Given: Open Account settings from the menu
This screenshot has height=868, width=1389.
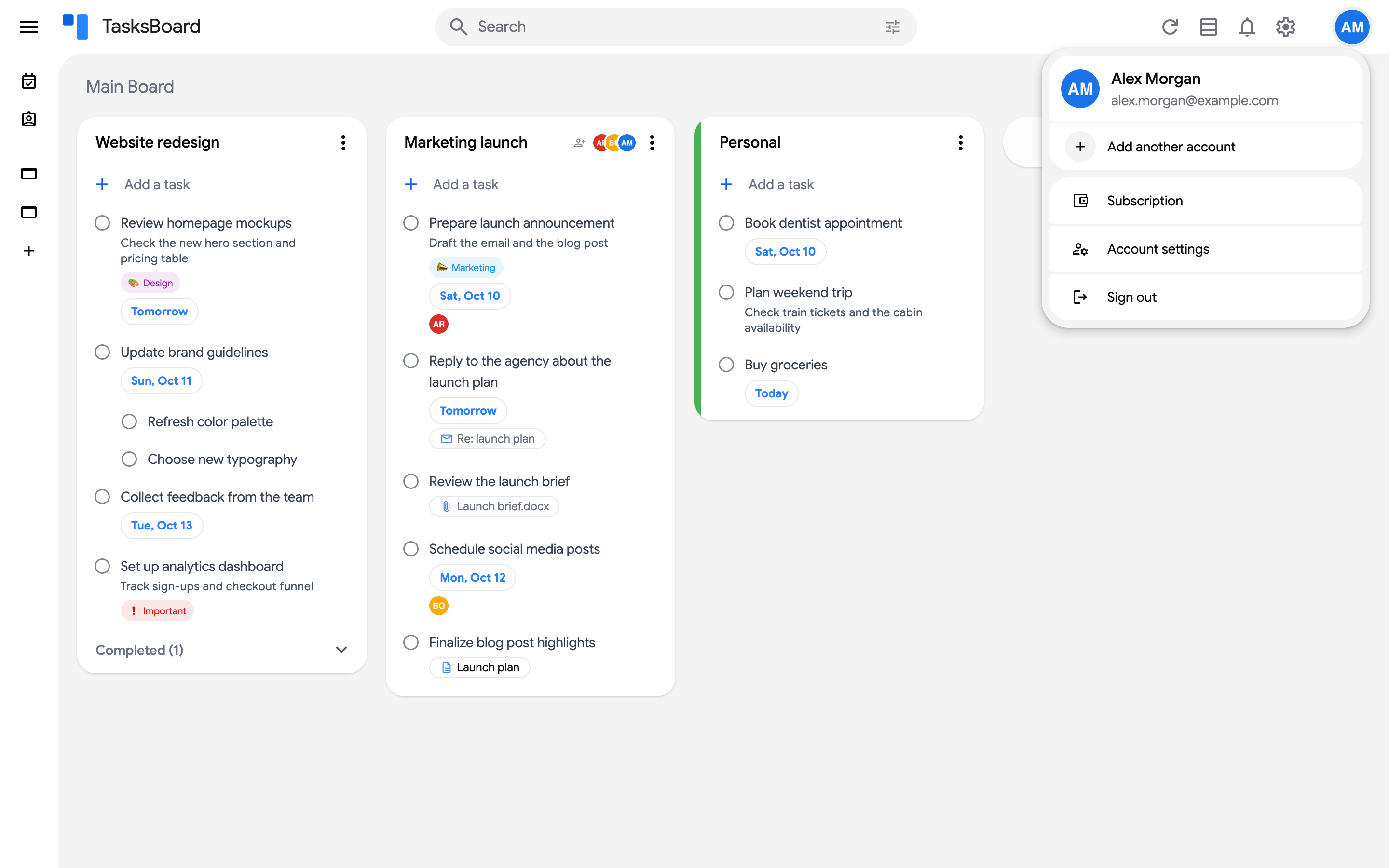Looking at the screenshot, I should pyautogui.click(x=1205, y=248).
